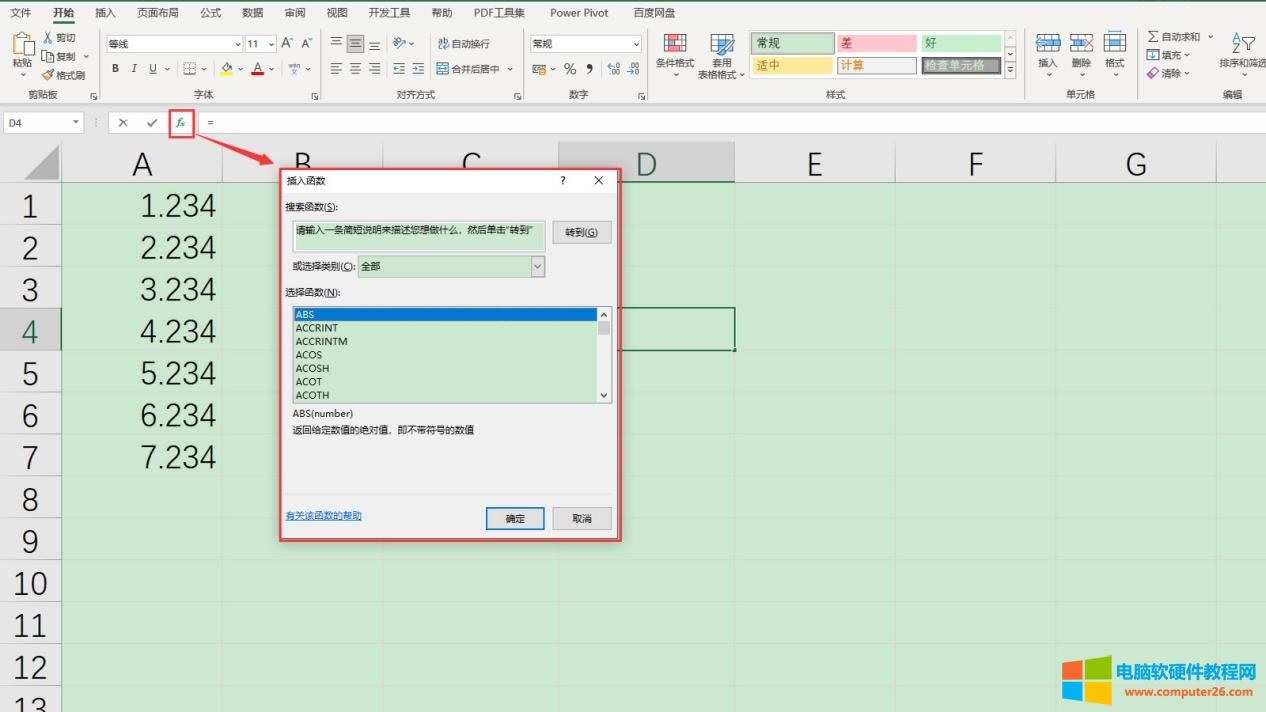Apply the 适中 yellow cell style swatch
1266x712 pixels.
(793, 66)
